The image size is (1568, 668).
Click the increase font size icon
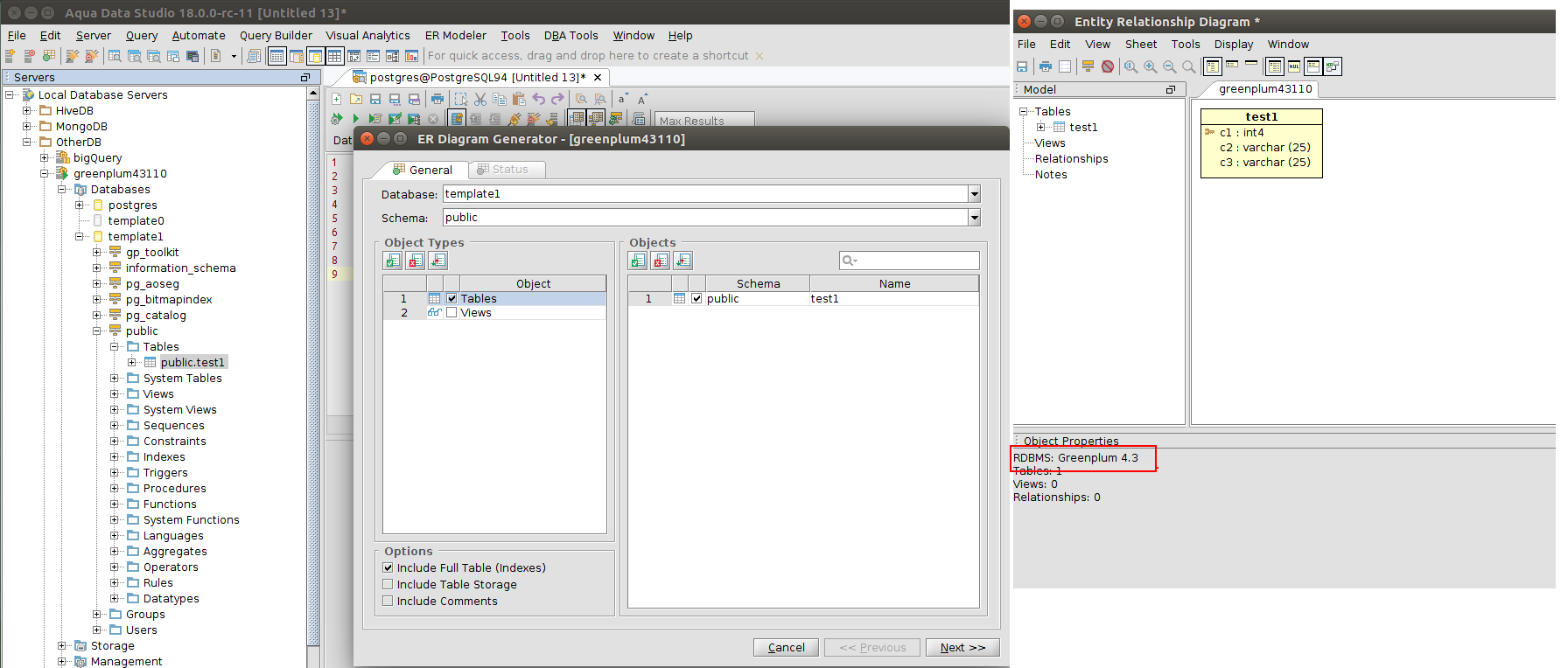click(x=642, y=100)
